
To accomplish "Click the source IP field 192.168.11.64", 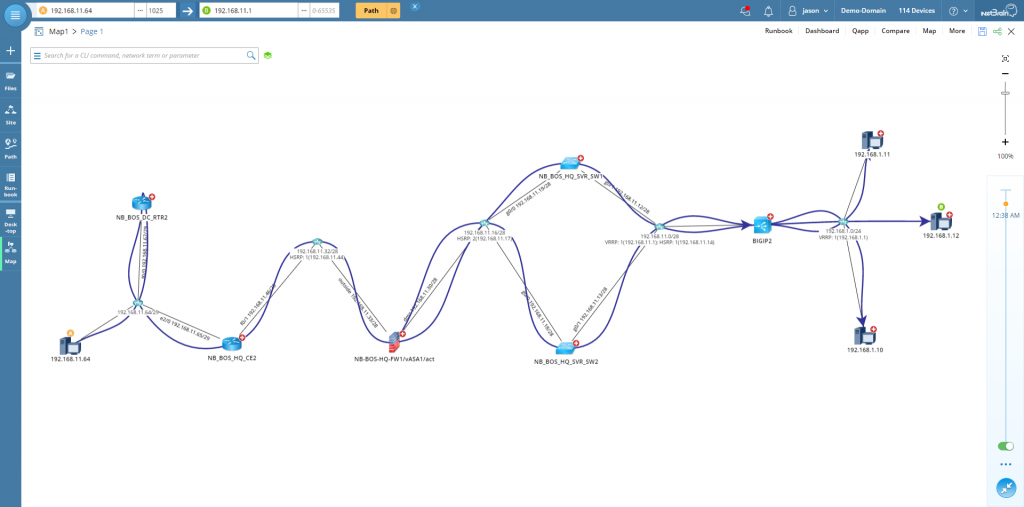I will 85,10.
